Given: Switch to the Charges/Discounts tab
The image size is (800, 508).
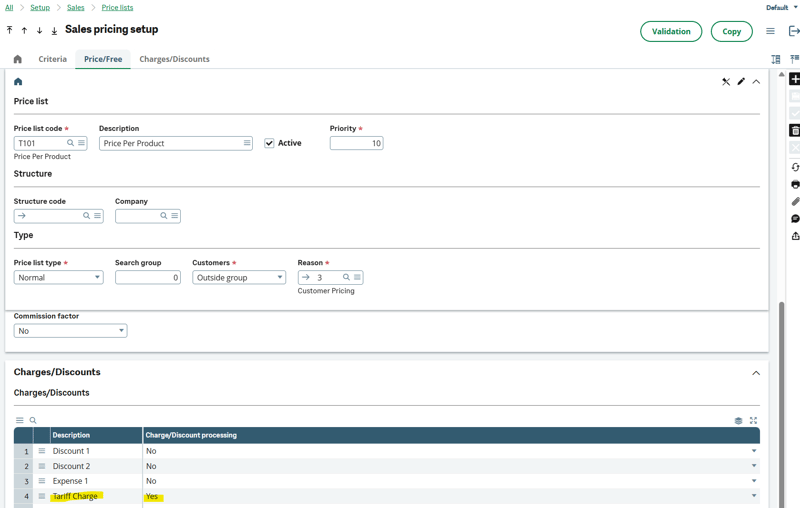Looking at the screenshot, I should point(174,60).
